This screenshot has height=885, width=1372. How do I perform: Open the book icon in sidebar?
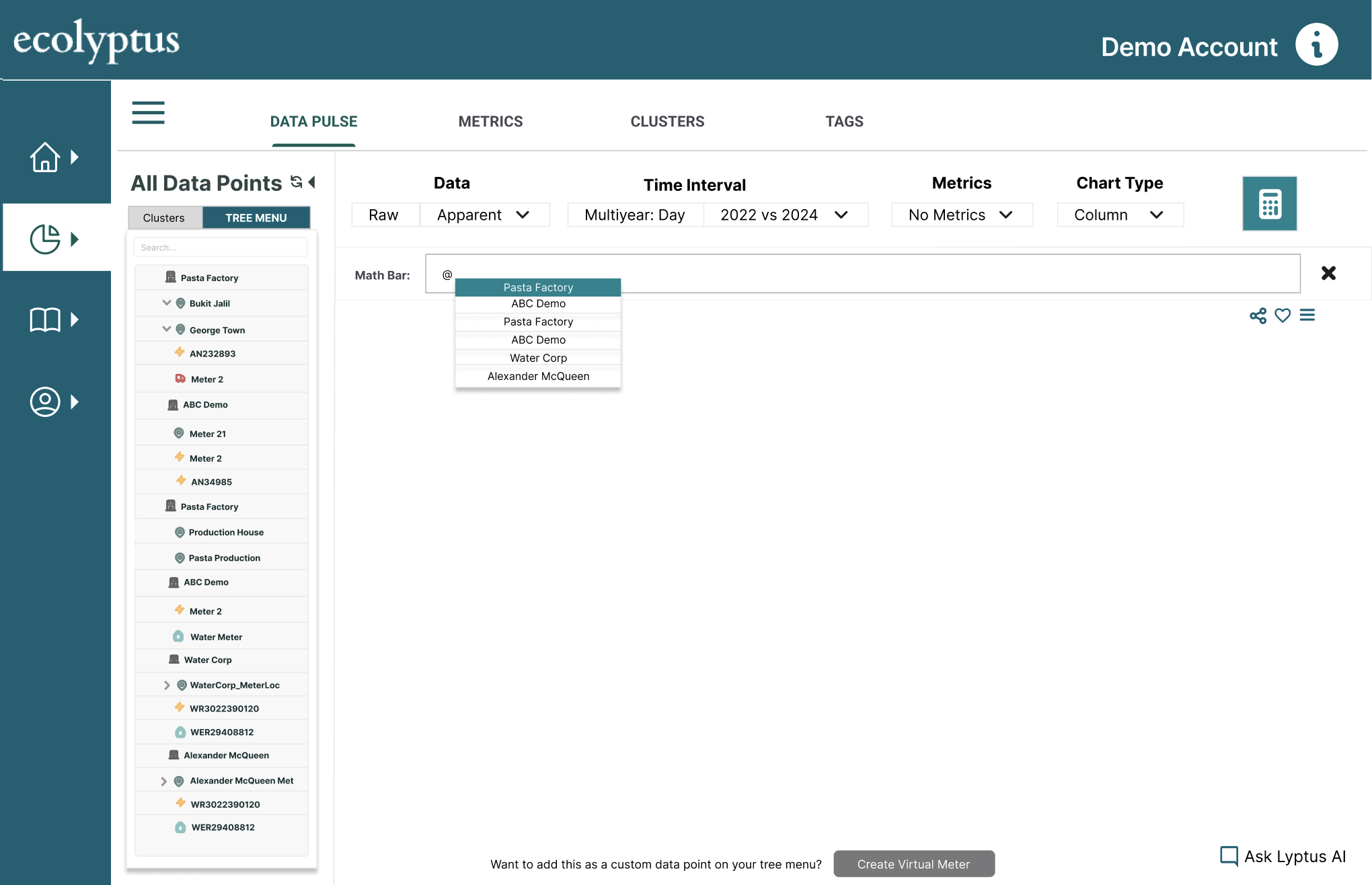click(45, 319)
